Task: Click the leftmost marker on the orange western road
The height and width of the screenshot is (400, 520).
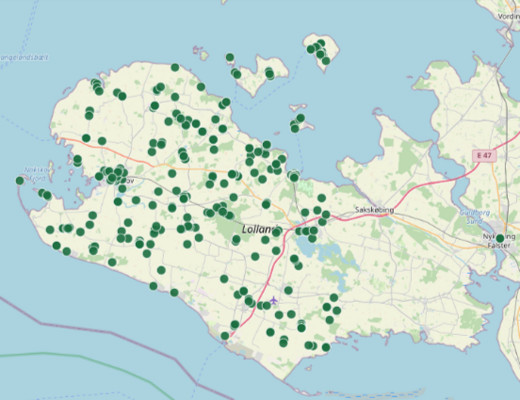Action: pos(86,138)
